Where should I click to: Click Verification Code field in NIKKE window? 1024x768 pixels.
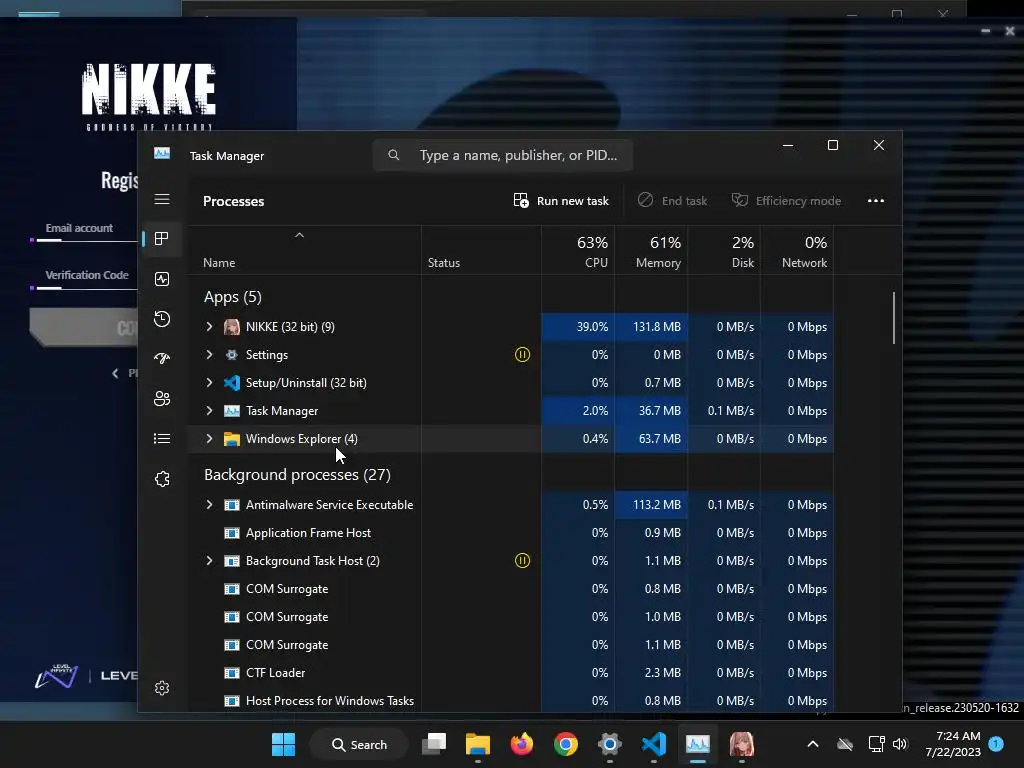[83, 278]
